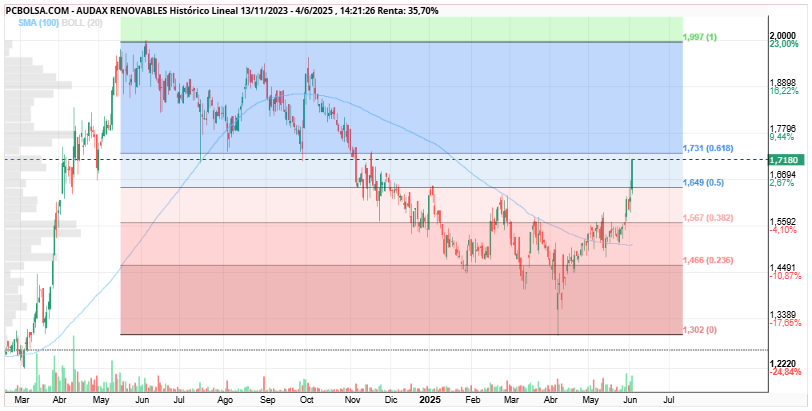Click the 2,67% axis percentage
Viewport: 812px width, 411px height.
782,183
